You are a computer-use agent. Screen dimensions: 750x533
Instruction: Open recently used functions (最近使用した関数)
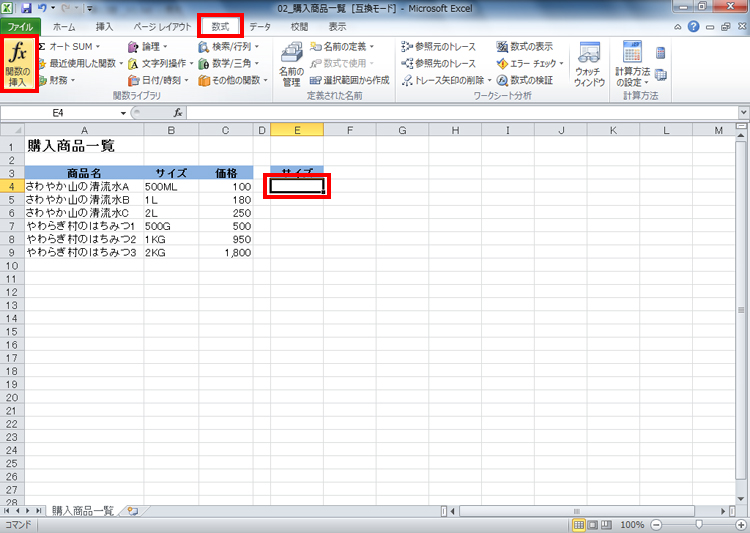pos(81,63)
